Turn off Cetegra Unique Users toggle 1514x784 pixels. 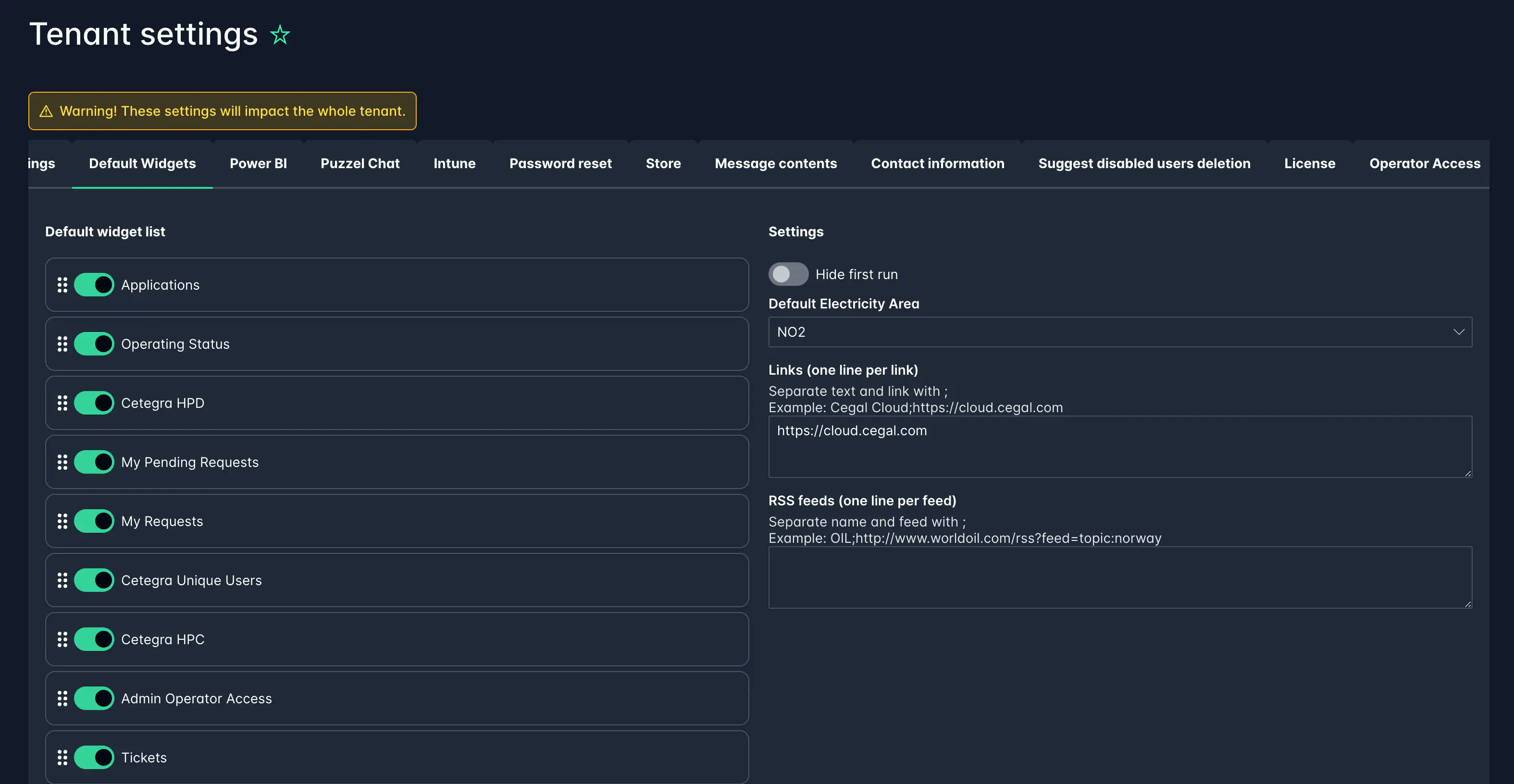pyautogui.click(x=94, y=580)
